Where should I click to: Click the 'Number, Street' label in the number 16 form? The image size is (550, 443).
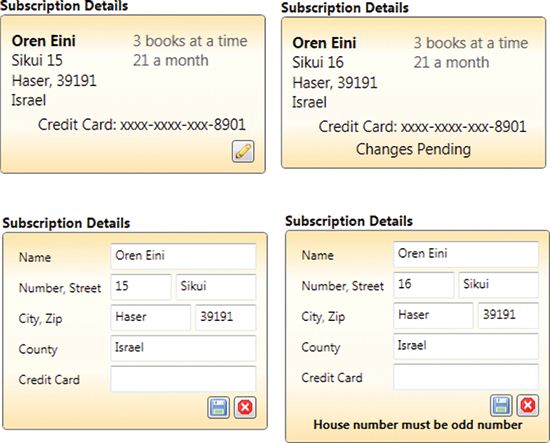[x=343, y=286]
